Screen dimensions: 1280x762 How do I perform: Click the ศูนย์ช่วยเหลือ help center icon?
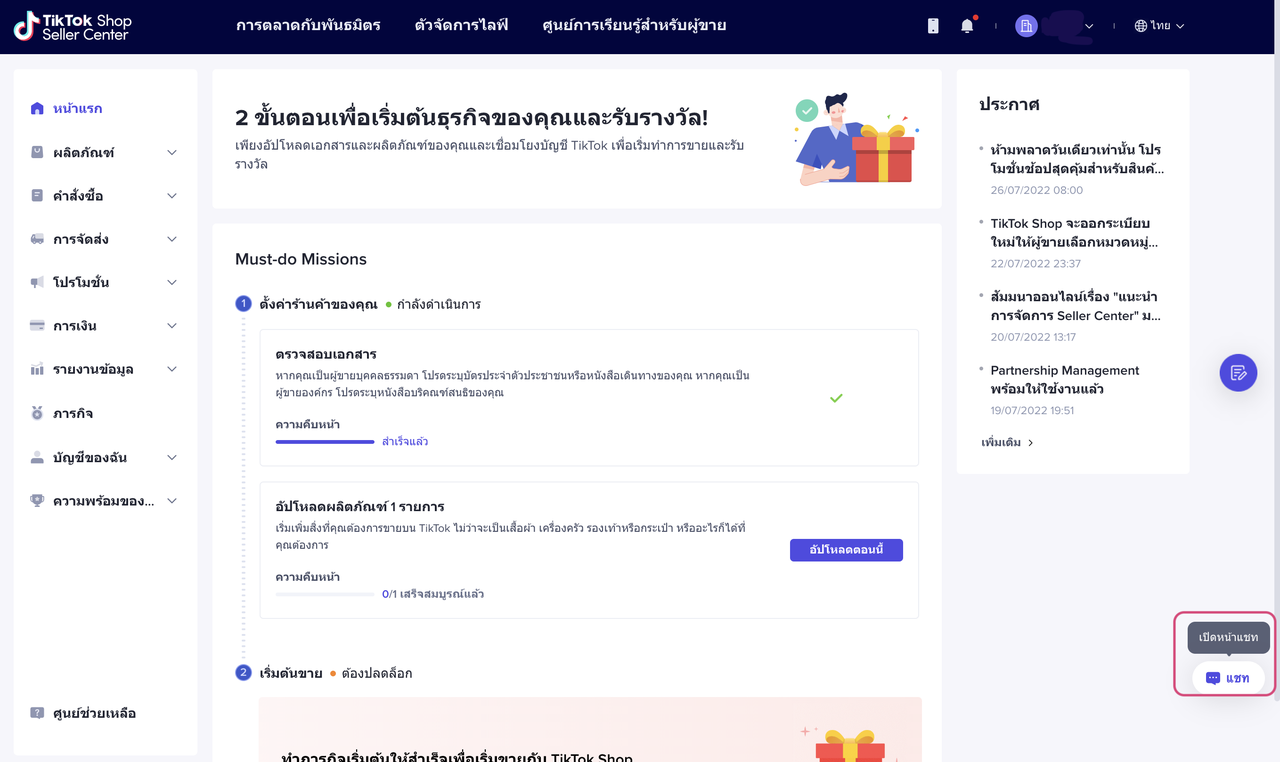[37, 713]
